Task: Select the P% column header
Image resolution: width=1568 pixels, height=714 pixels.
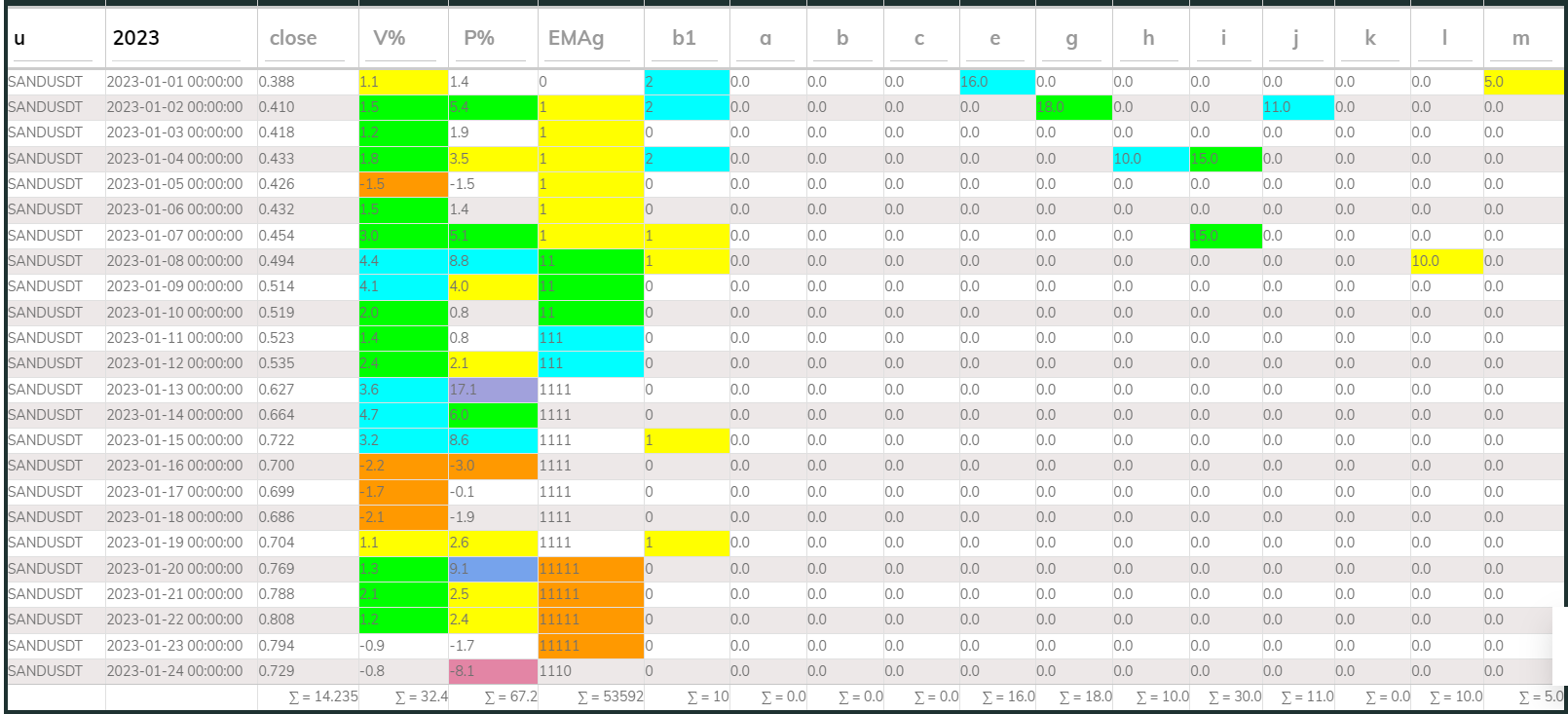Action: click(478, 38)
